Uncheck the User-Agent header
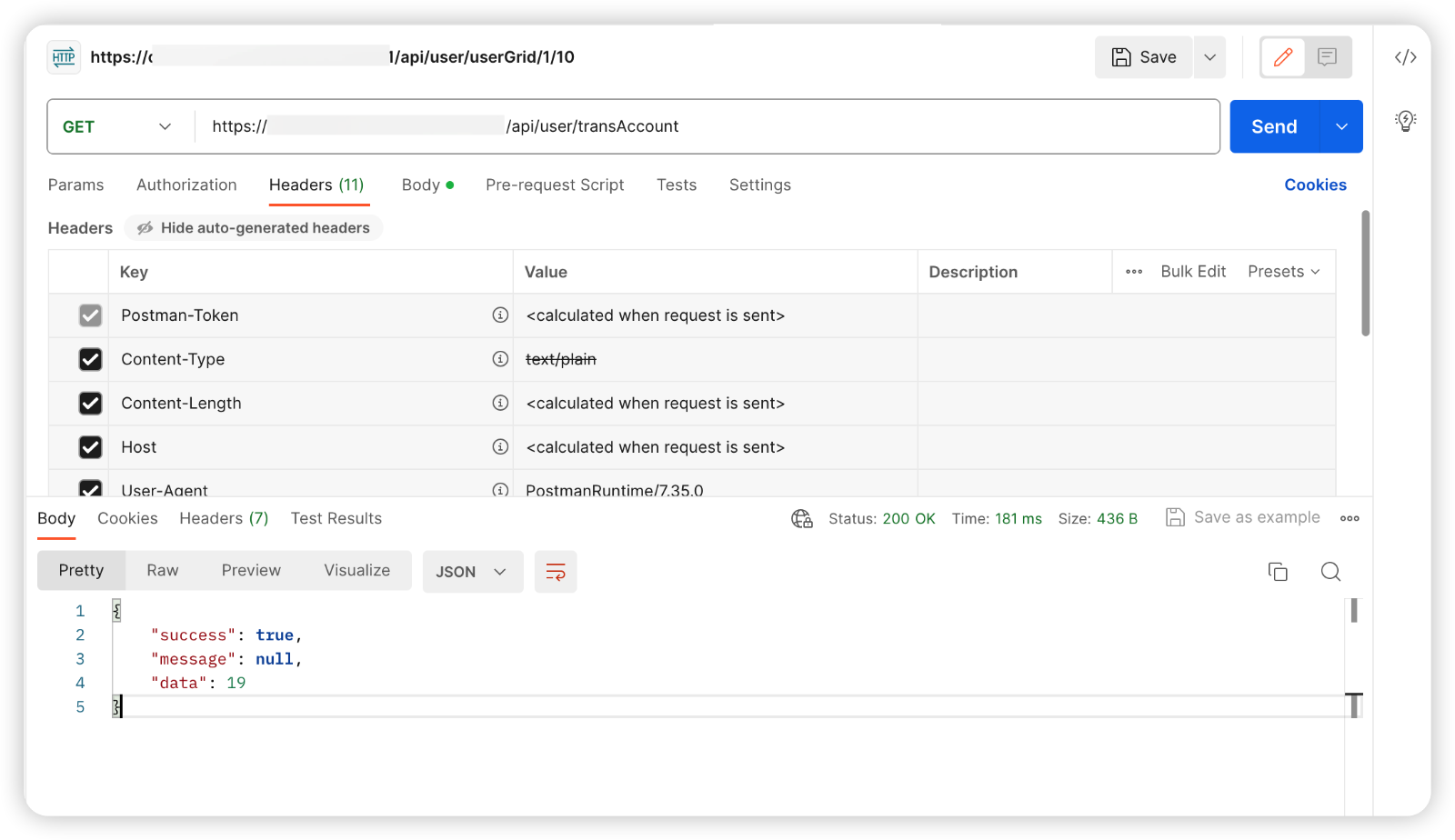The height and width of the screenshot is (840, 1455). point(90,488)
